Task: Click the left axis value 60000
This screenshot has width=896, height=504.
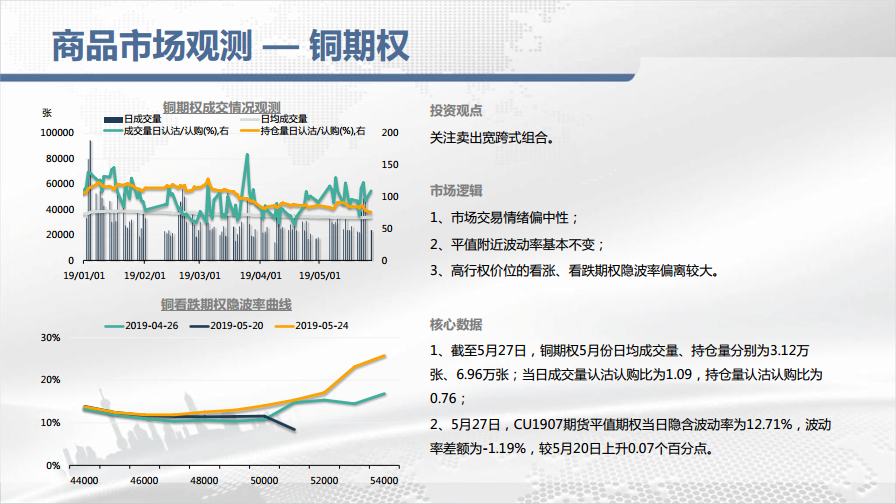Action: coord(60,184)
